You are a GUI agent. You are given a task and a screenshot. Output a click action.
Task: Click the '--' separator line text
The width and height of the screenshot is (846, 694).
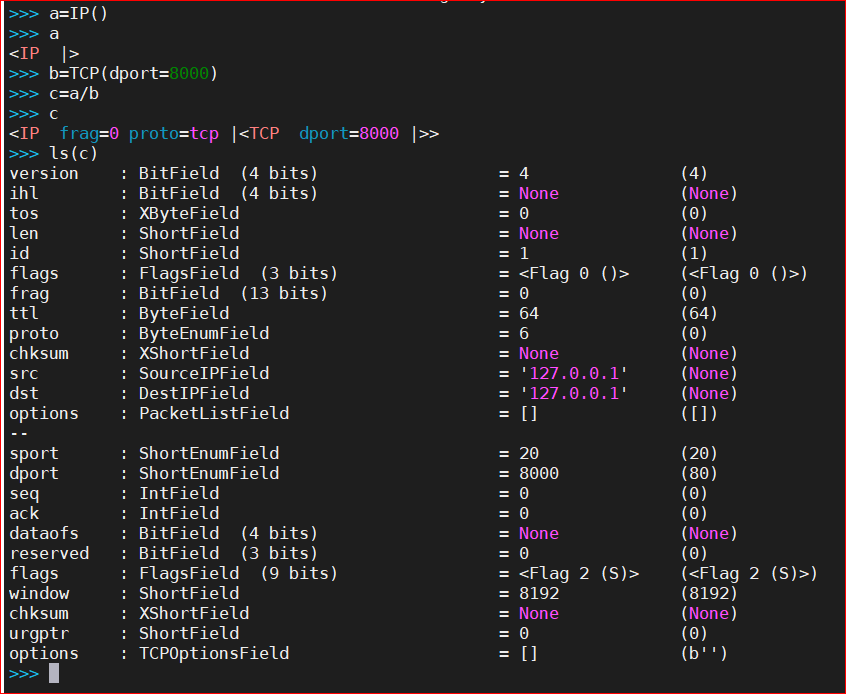point(19,433)
